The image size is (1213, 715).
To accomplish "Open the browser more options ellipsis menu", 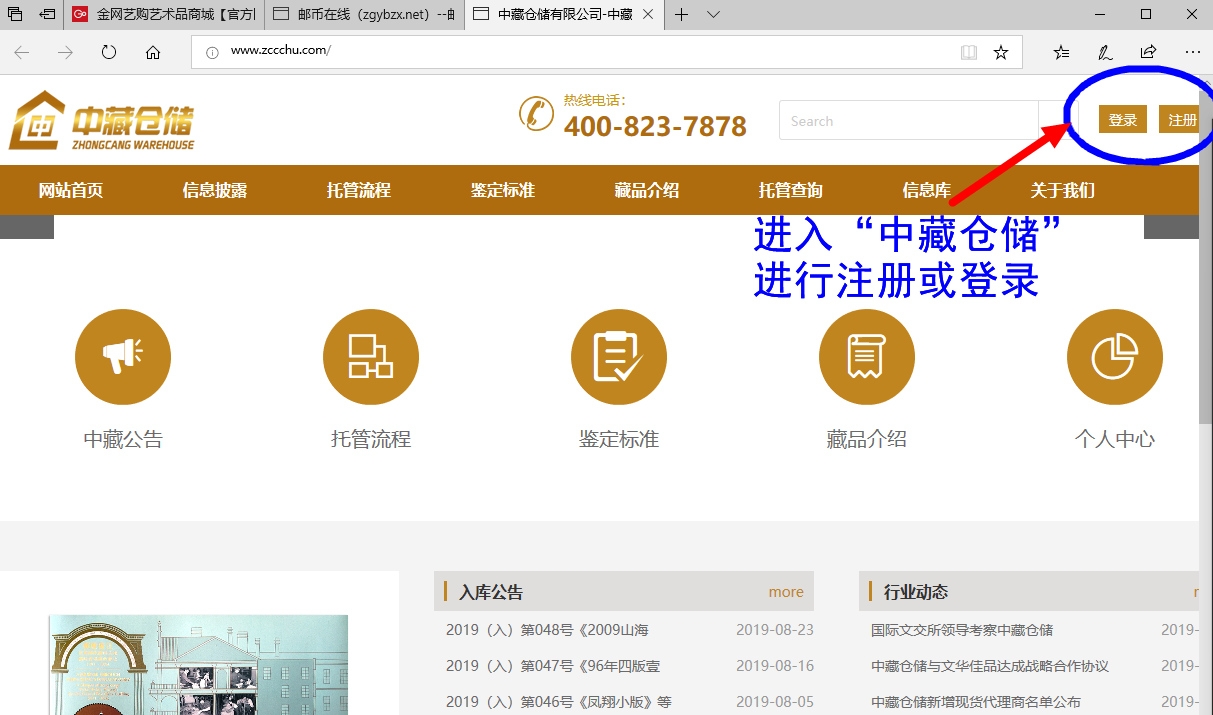I will click(x=1192, y=52).
